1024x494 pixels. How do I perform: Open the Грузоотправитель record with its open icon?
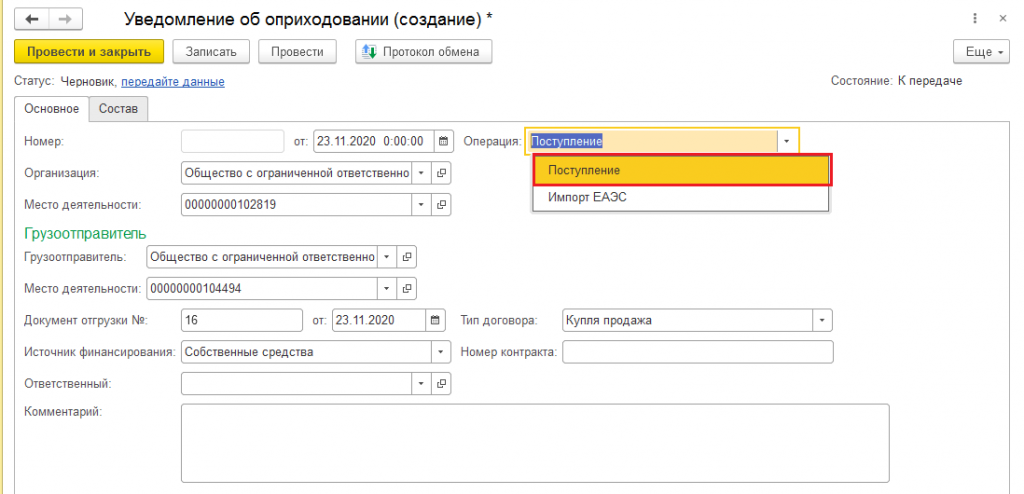(407, 257)
